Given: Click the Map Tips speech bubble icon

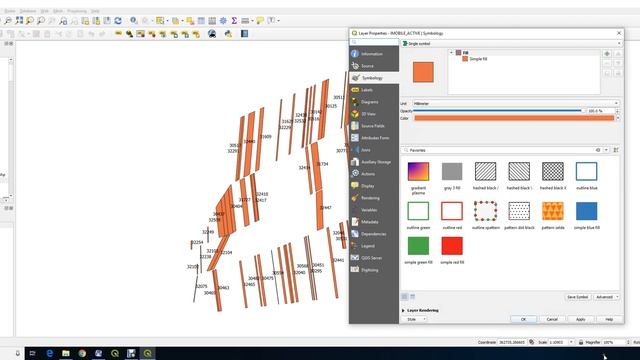Looking at the screenshot, I should click(260, 20).
